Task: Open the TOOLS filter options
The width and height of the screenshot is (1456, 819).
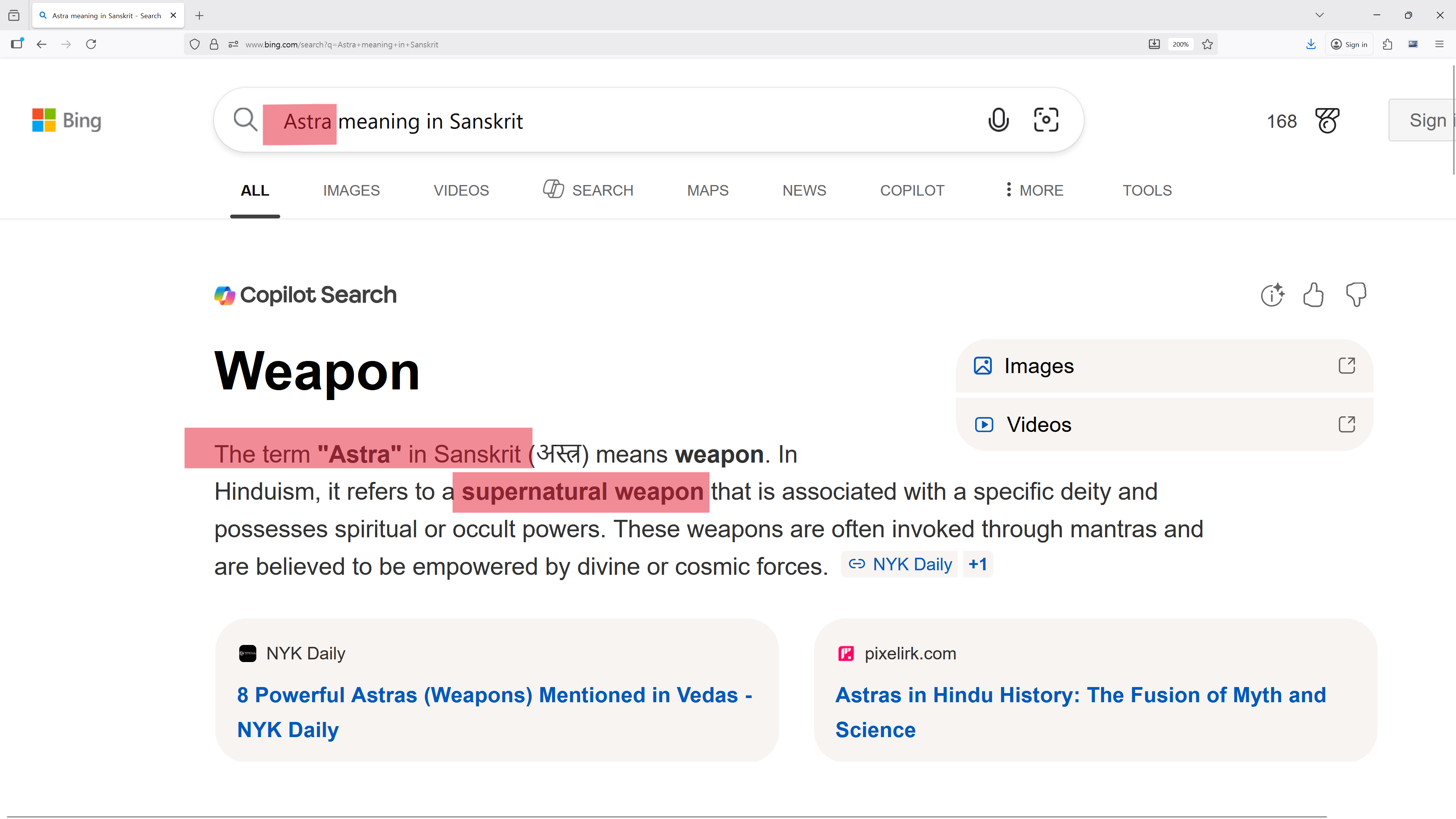Action: pyautogui.click(x=1147, y=190)
